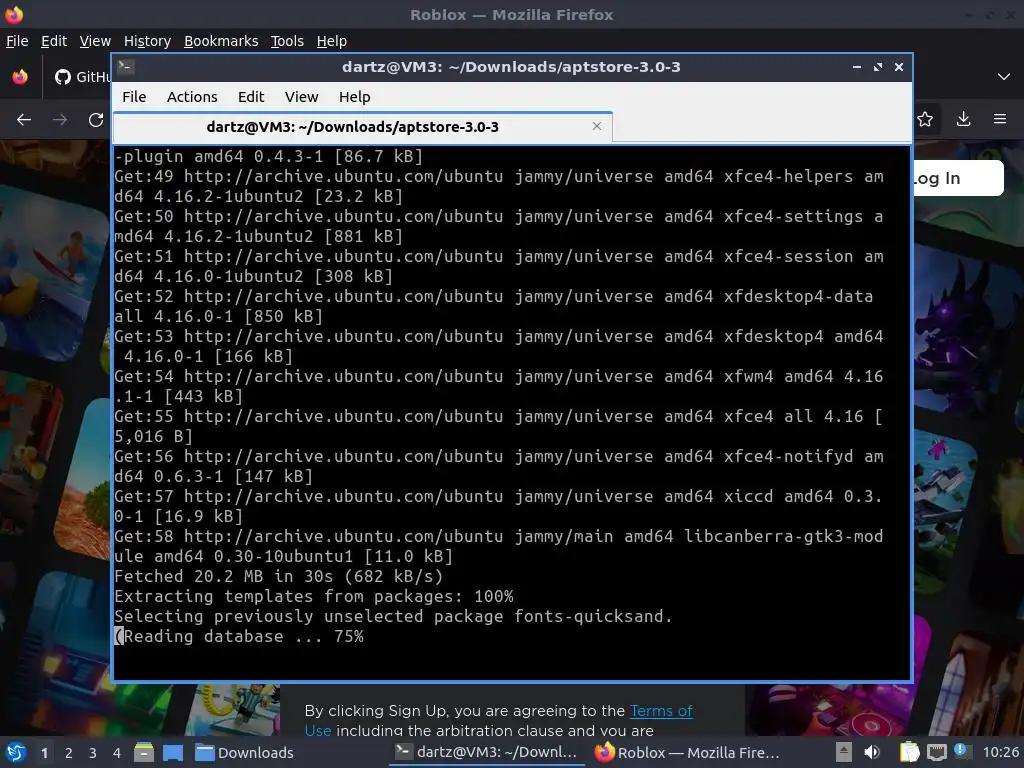Click the show desktop icon in taskbar
This screenshot has height=768, width=1024.
[x=173, y=752]
